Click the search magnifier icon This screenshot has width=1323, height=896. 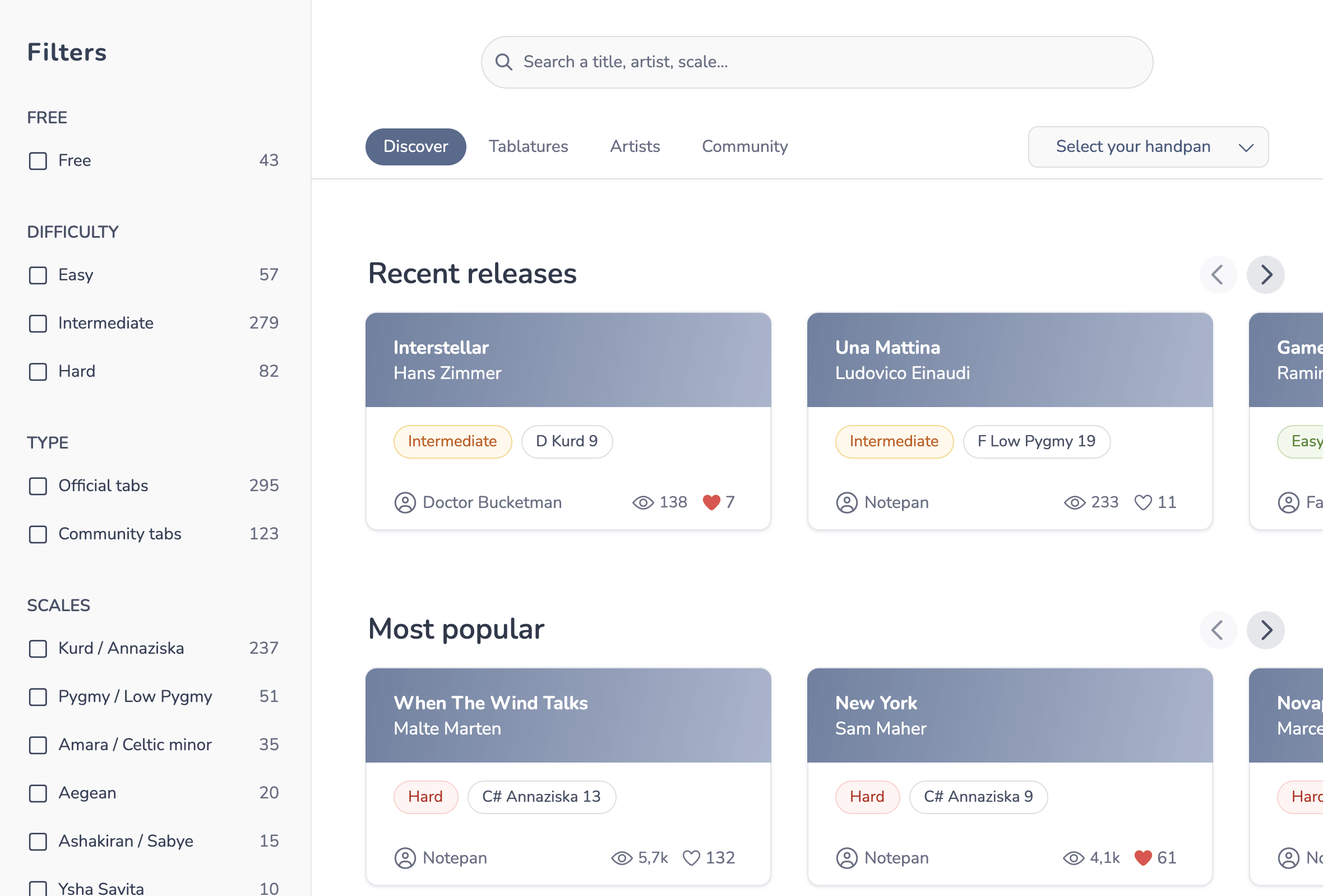pos(503,62)
